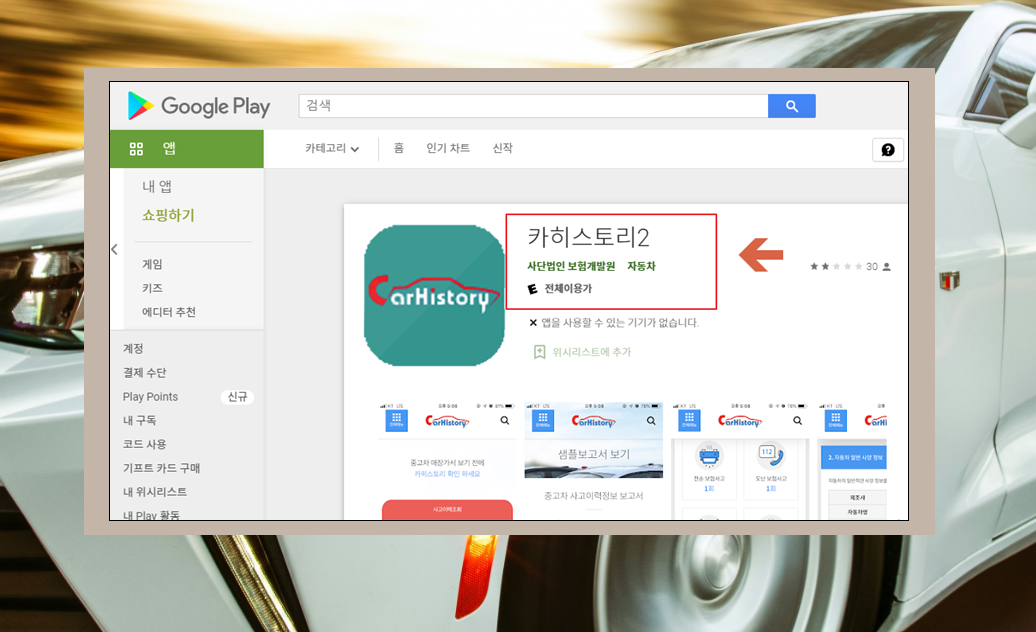Open the fourth screenshot 자동차 일반 사양 정보
This screenshot has width=1036, height=632.
coord(853,460)
